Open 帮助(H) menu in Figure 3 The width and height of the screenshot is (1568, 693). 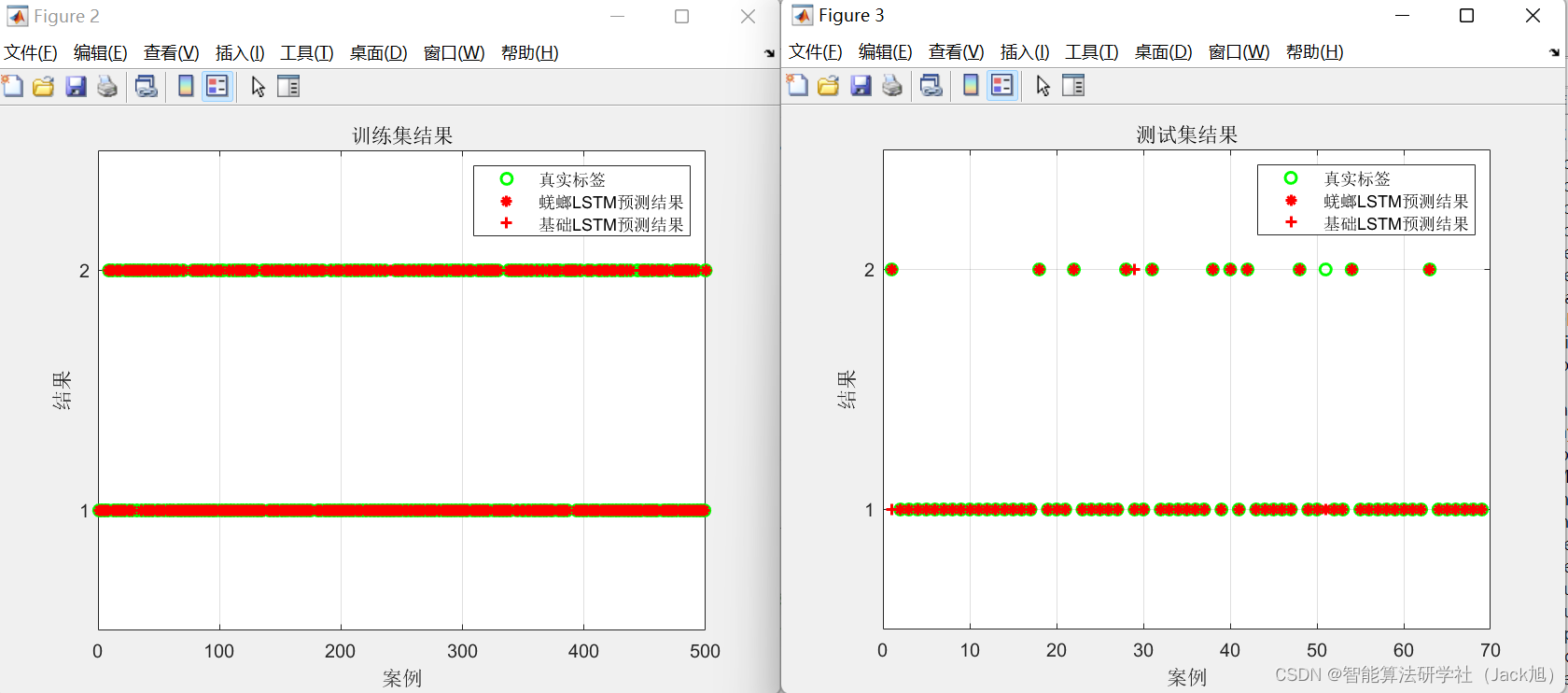point(1315,52)
